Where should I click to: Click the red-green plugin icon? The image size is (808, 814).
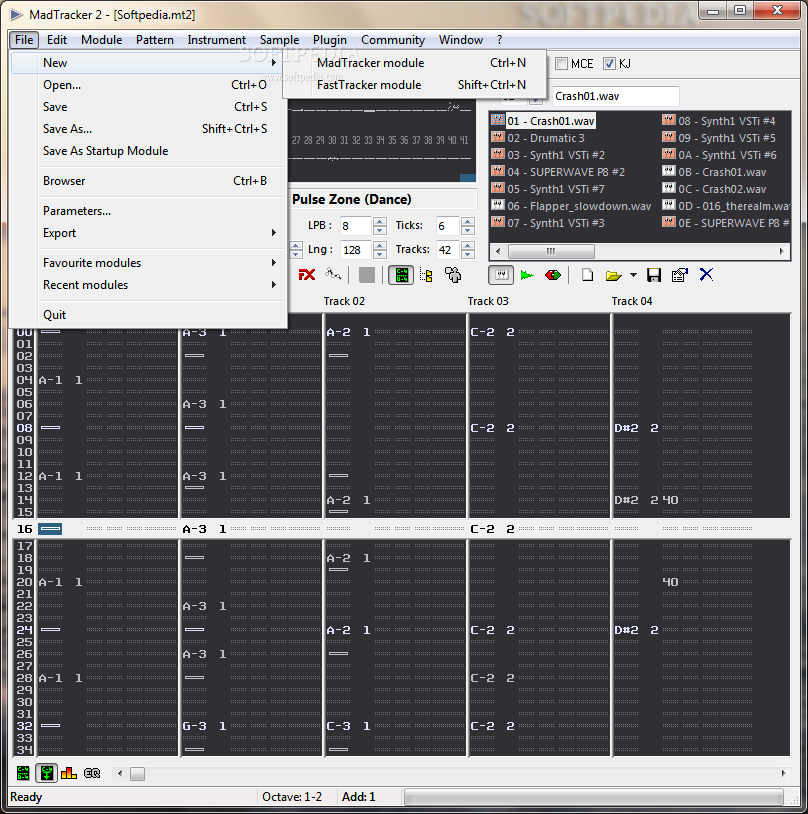553,275
